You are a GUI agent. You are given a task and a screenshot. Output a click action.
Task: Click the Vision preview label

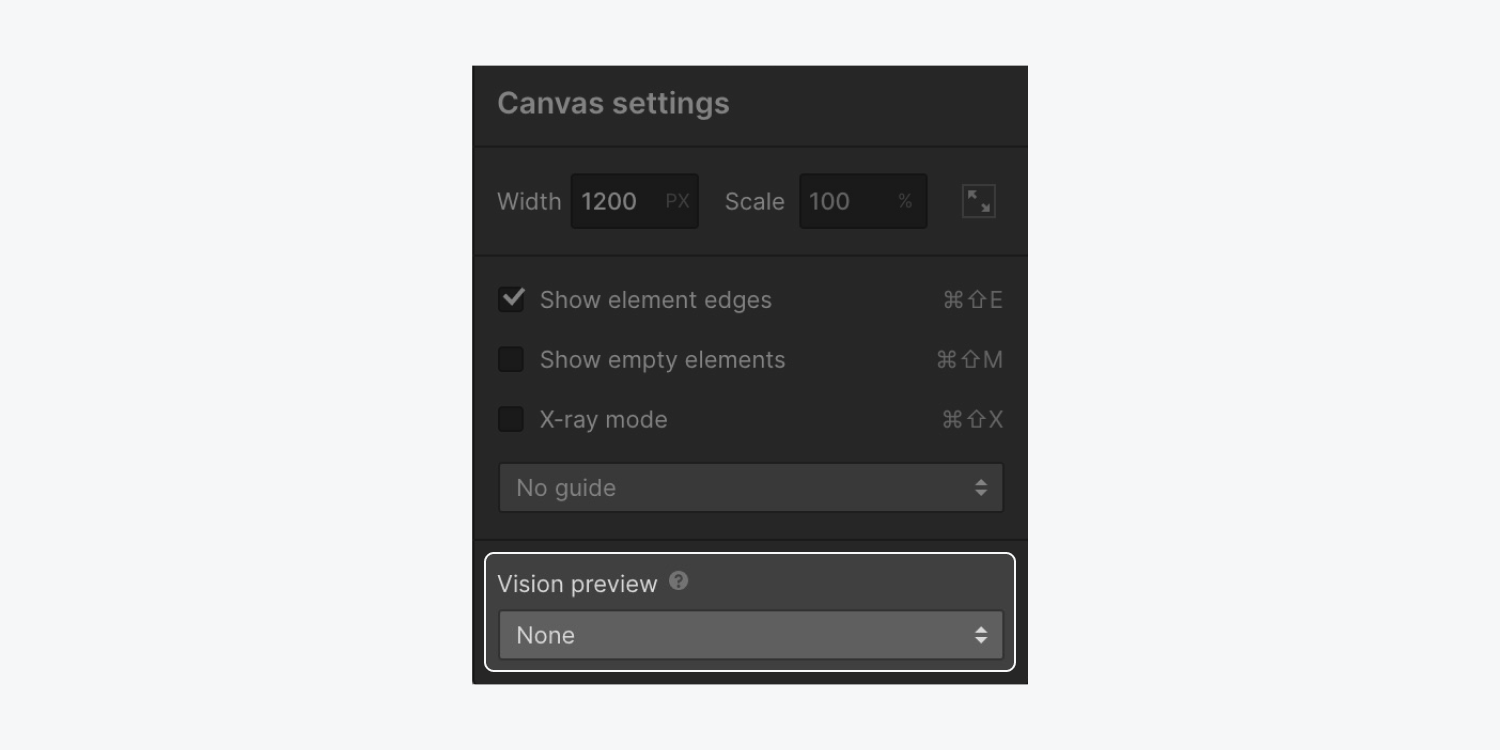pyautogui.click(x=577, y=584)
